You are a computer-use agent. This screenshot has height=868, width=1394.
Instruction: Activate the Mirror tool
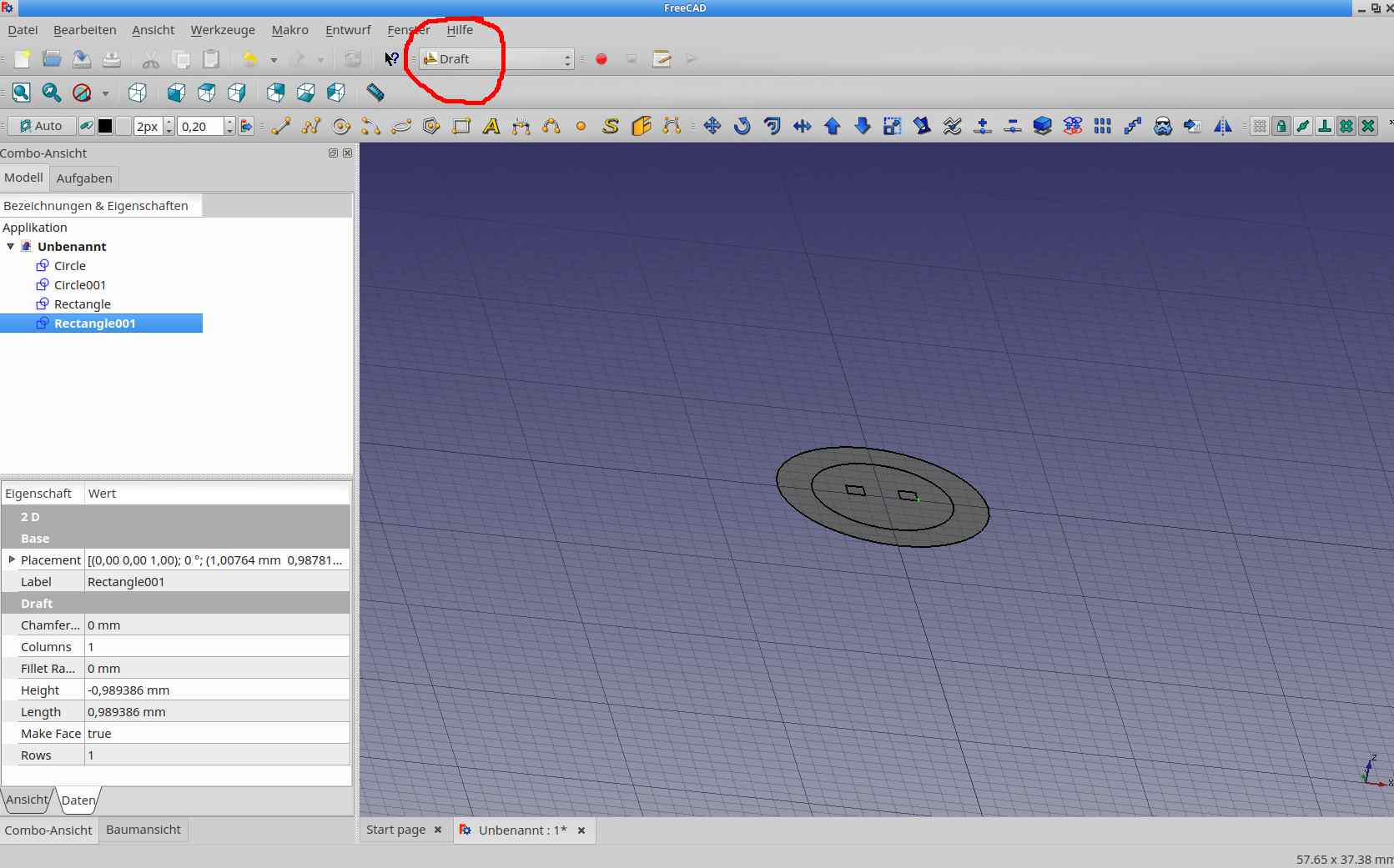[x=1223, y=126]
